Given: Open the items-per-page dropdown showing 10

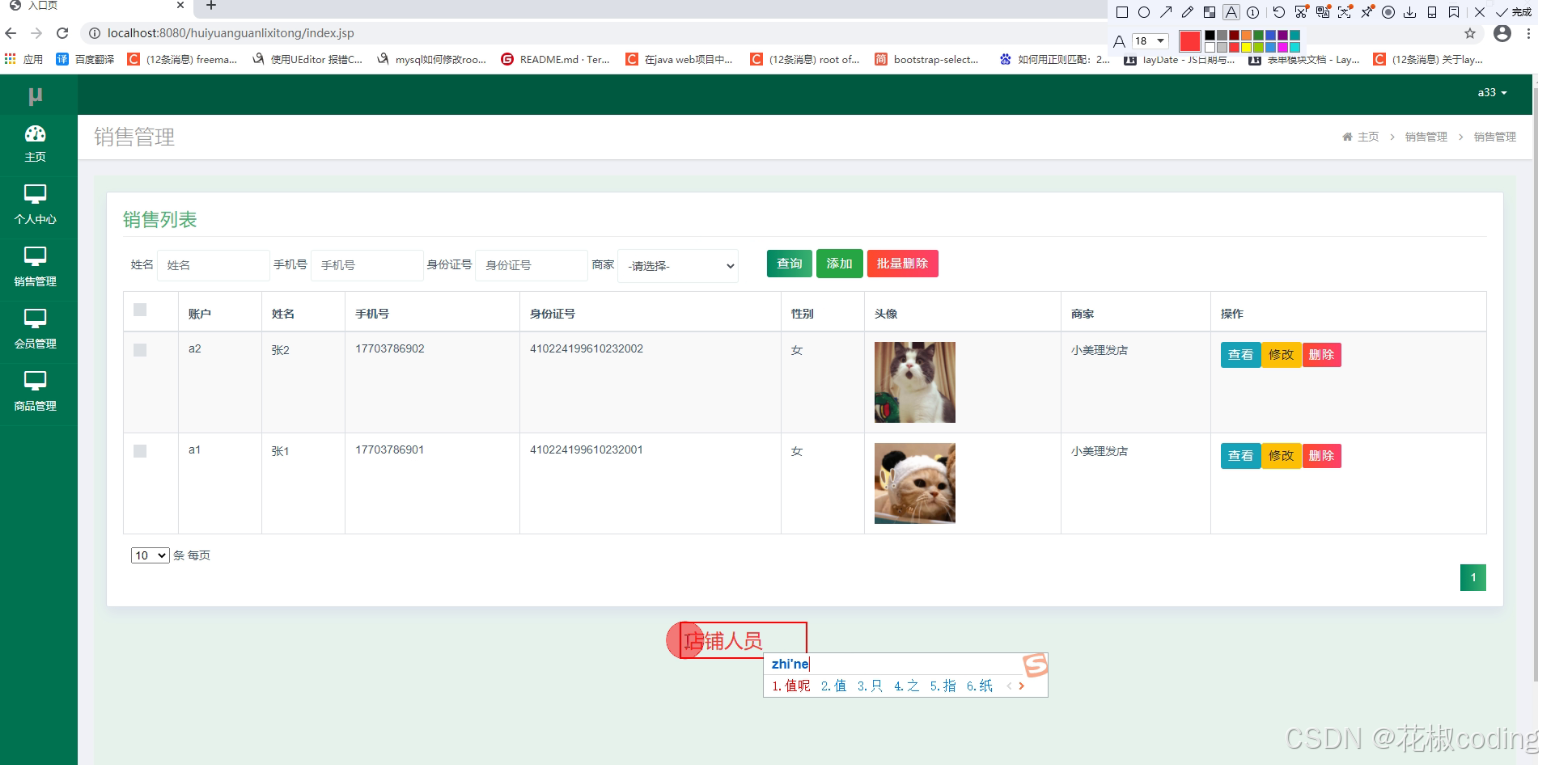Looking at the screenshot, I should point(149,555).
